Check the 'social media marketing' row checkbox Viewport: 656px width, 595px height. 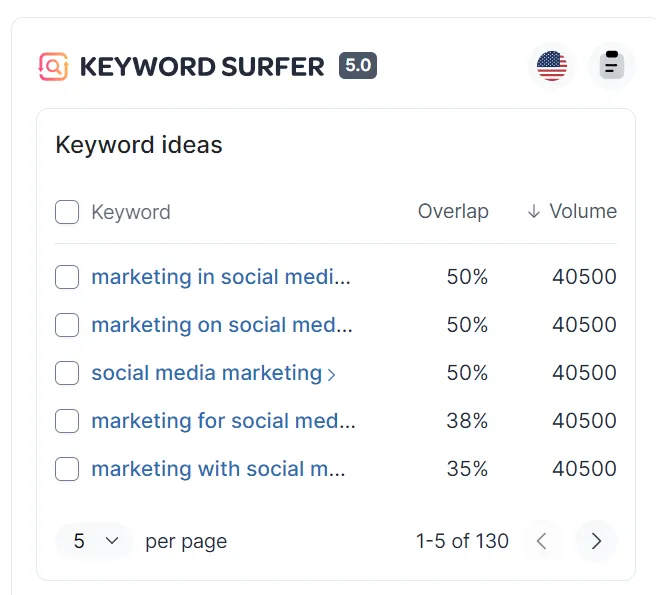tap(67, 373)
